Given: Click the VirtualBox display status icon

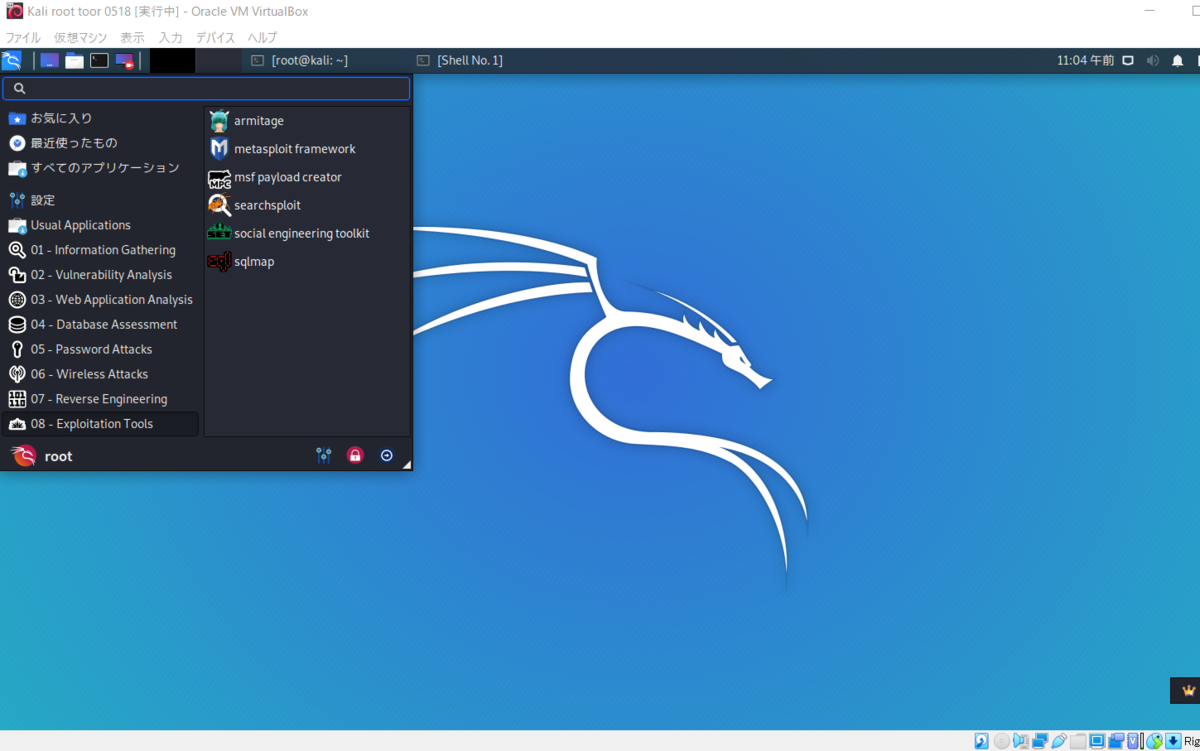Looking at the screenshot, I should pyautogui.click(x=1097, y=741).
